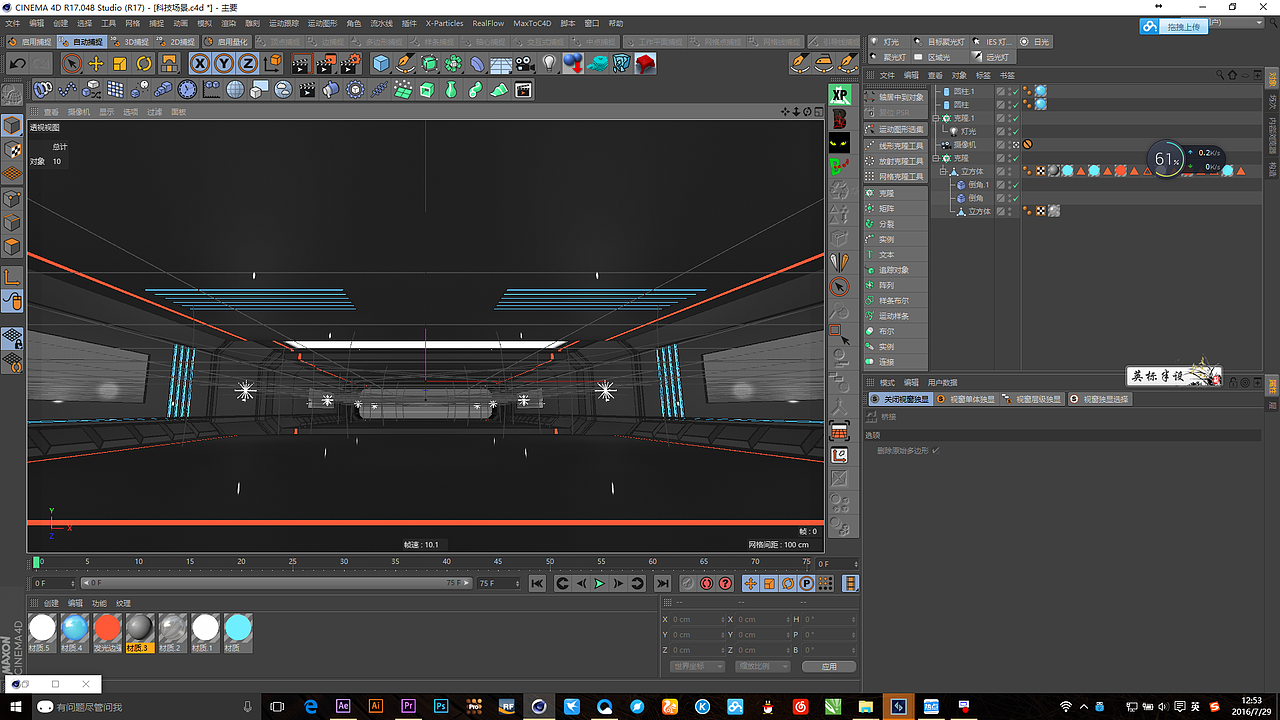Viewport: 1280px width, 720px height.
Task: Open the 摄像机 viewport menu
Action: (x=79, y=112)
